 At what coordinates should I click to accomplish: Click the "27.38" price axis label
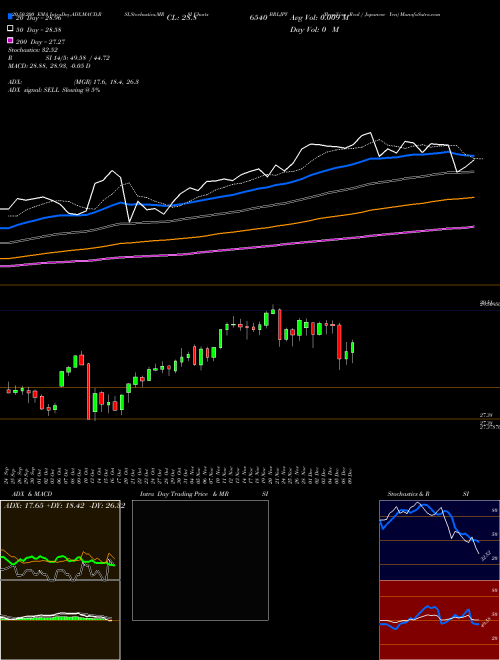(x=486, y=415)
